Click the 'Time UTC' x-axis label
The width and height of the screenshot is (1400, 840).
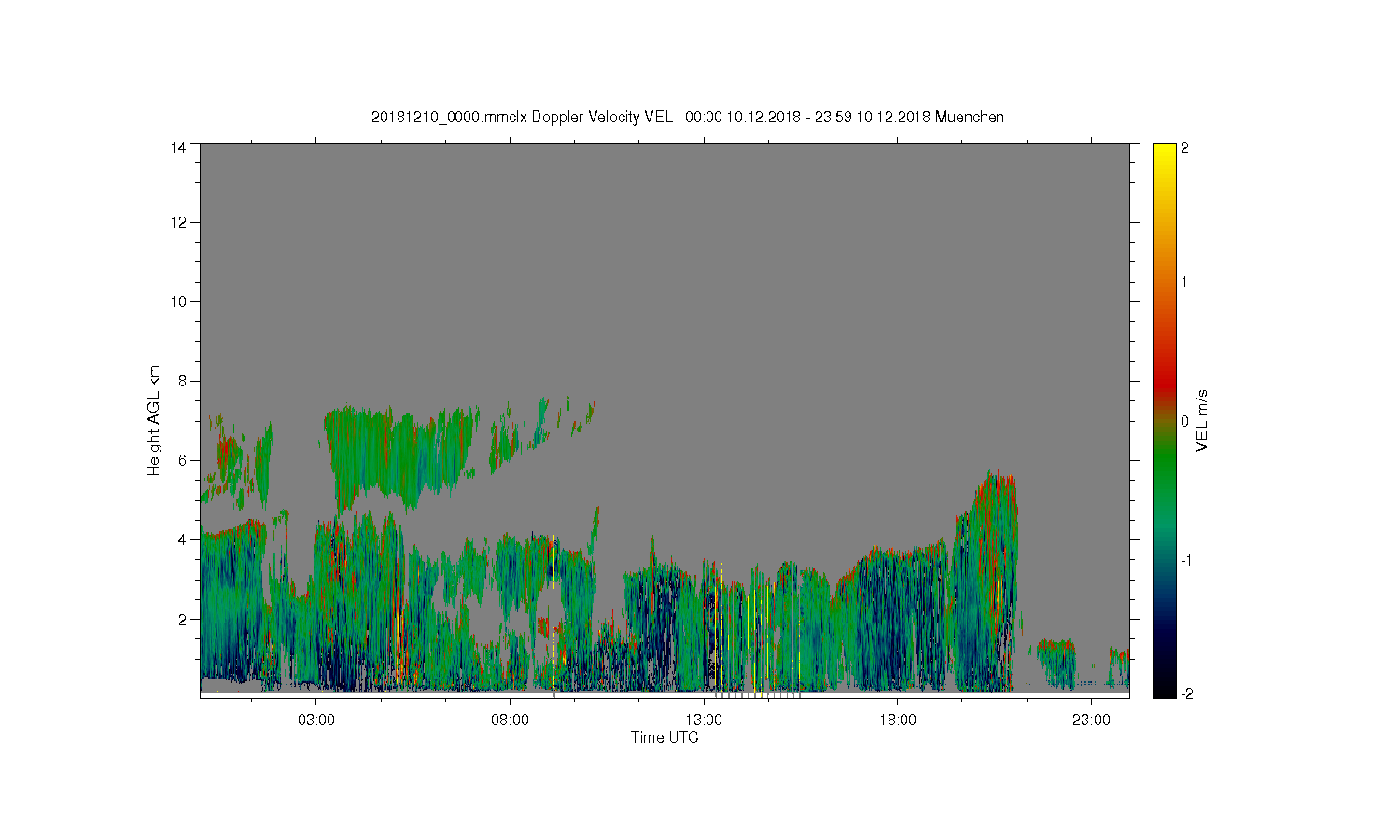(665, 737)
